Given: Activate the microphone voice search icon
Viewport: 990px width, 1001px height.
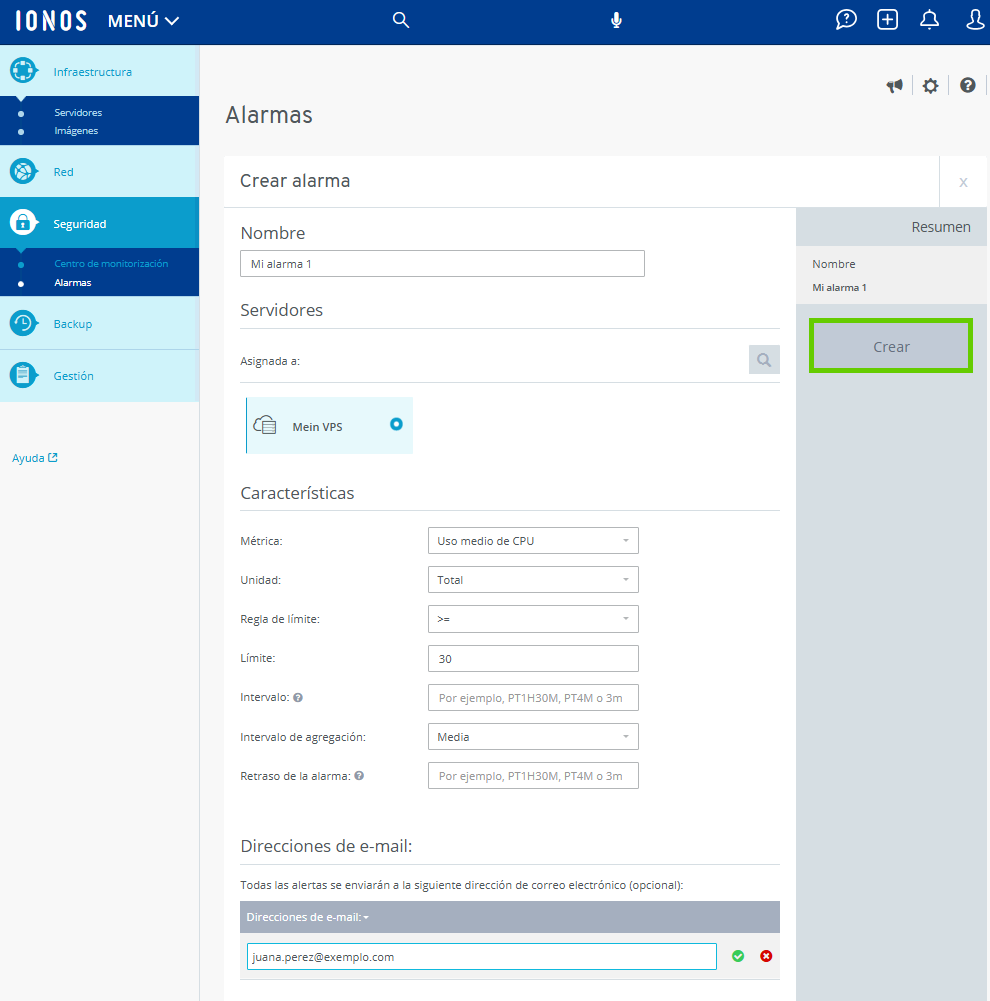Looking at the screenshot, I should tap(616, 19).
